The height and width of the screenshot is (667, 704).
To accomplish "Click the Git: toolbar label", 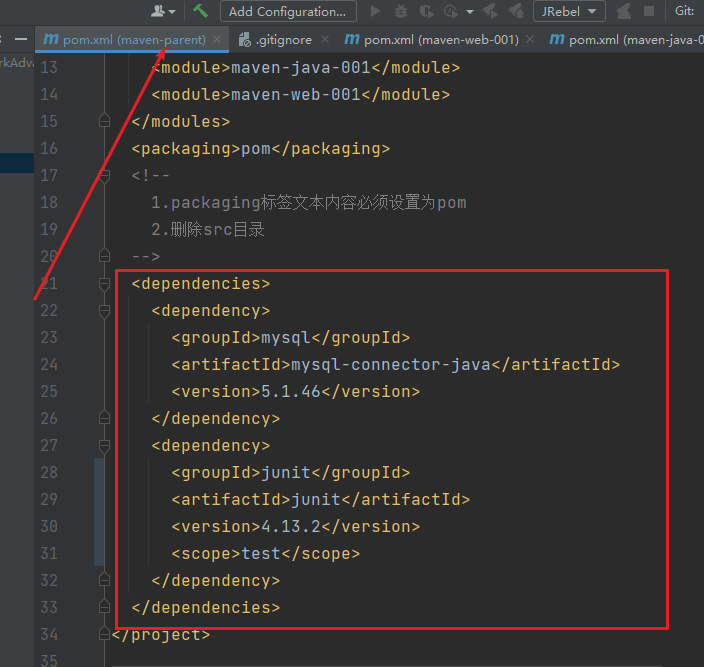I will [684, 11].
